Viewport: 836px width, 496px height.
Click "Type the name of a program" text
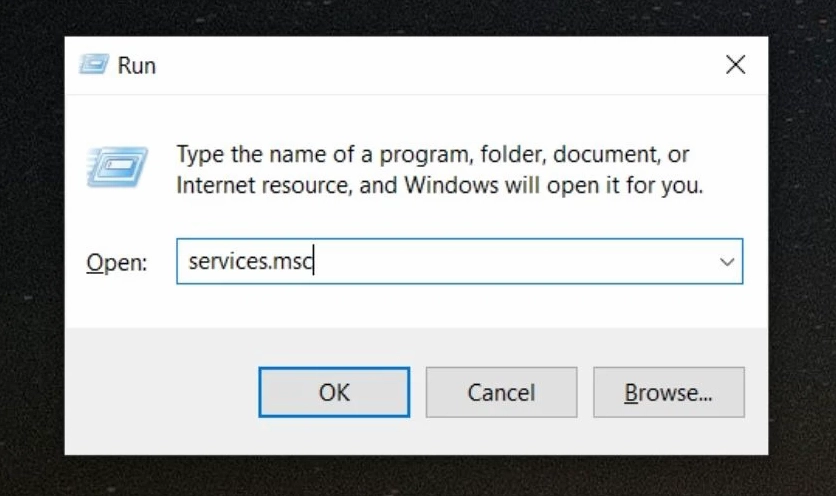(320, 155)
